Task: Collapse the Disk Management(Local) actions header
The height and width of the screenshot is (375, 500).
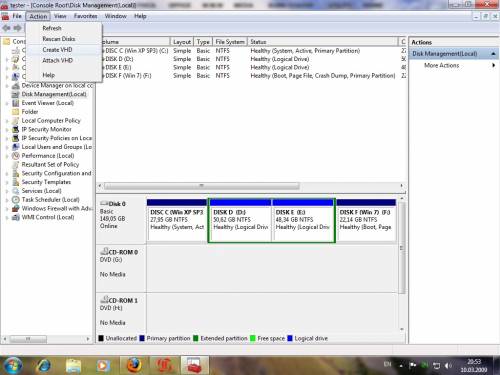Action: coord(493,54)
